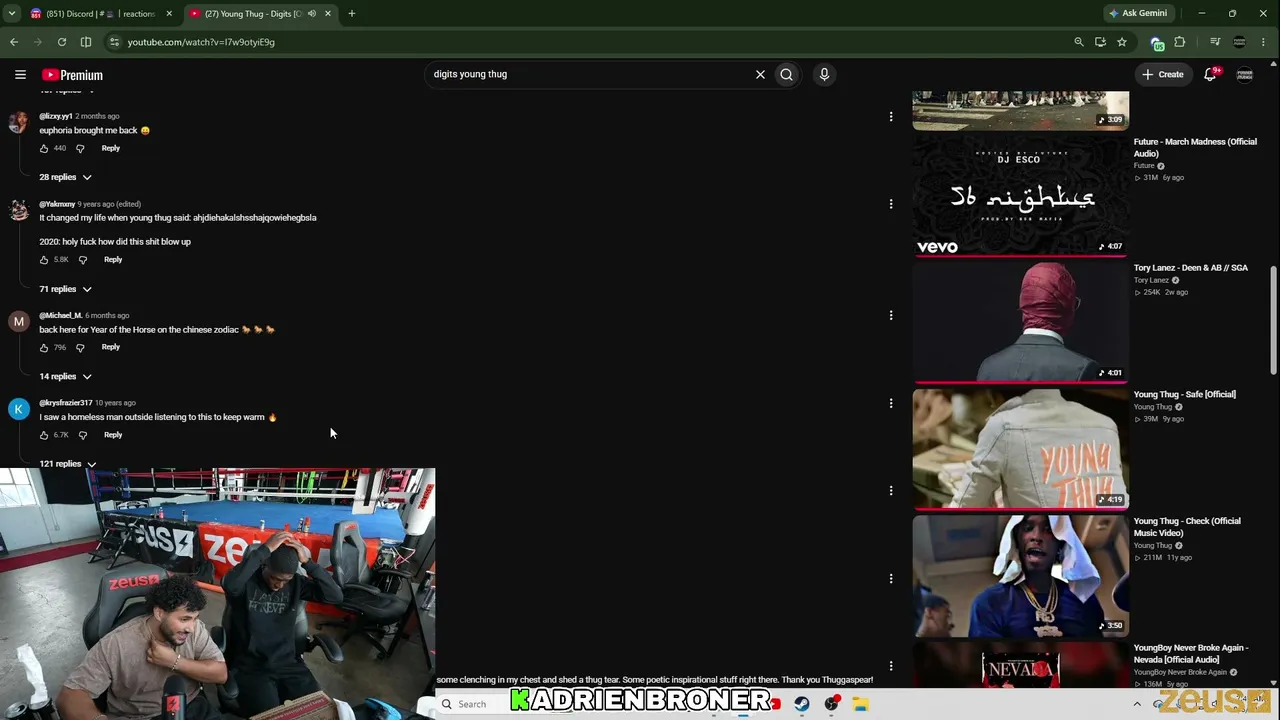
Task: Open Tory Lanez - Deen & AB video title
Action: click(x=1191, y=268)
